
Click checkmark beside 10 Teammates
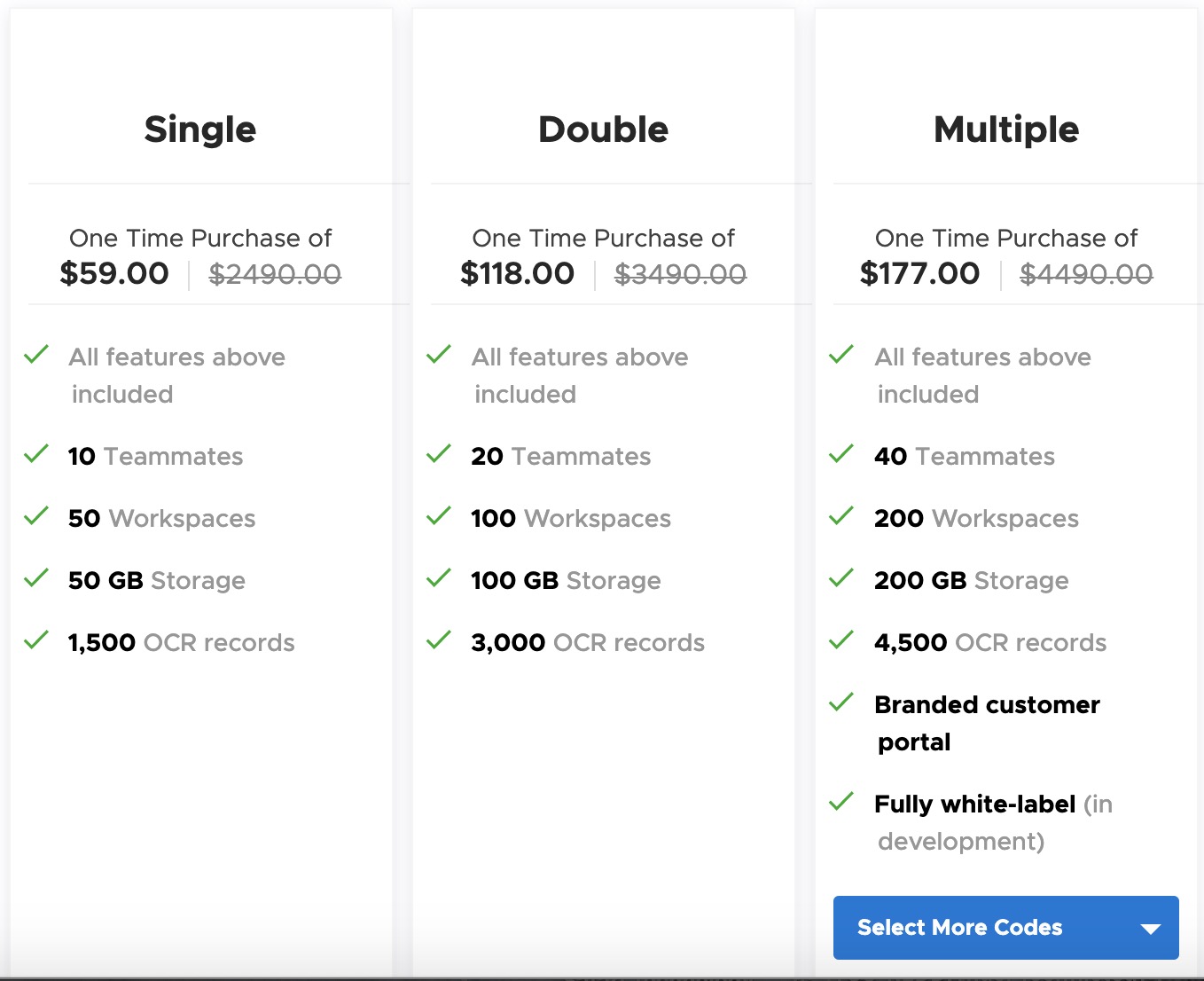point(36,454)
